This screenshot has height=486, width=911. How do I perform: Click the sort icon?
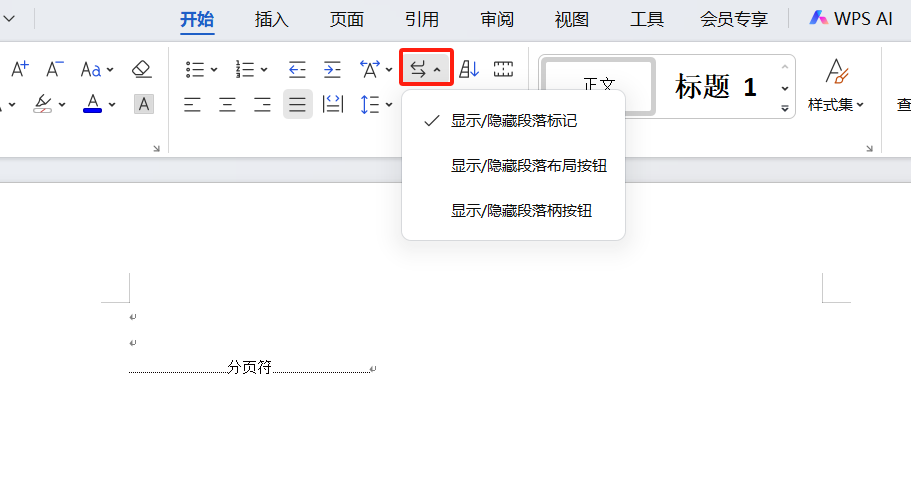(x=469, y=69)
